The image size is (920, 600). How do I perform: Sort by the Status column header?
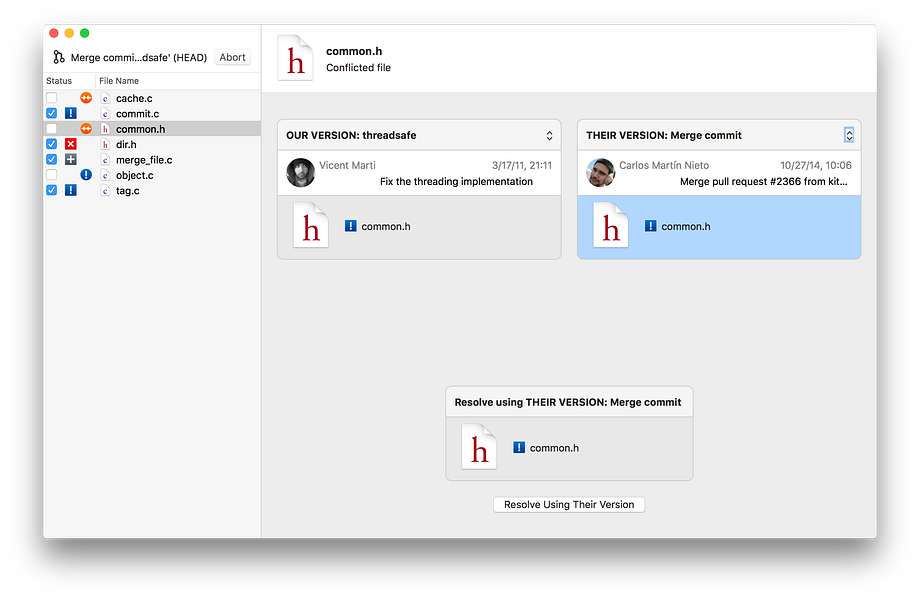point(59,81)
